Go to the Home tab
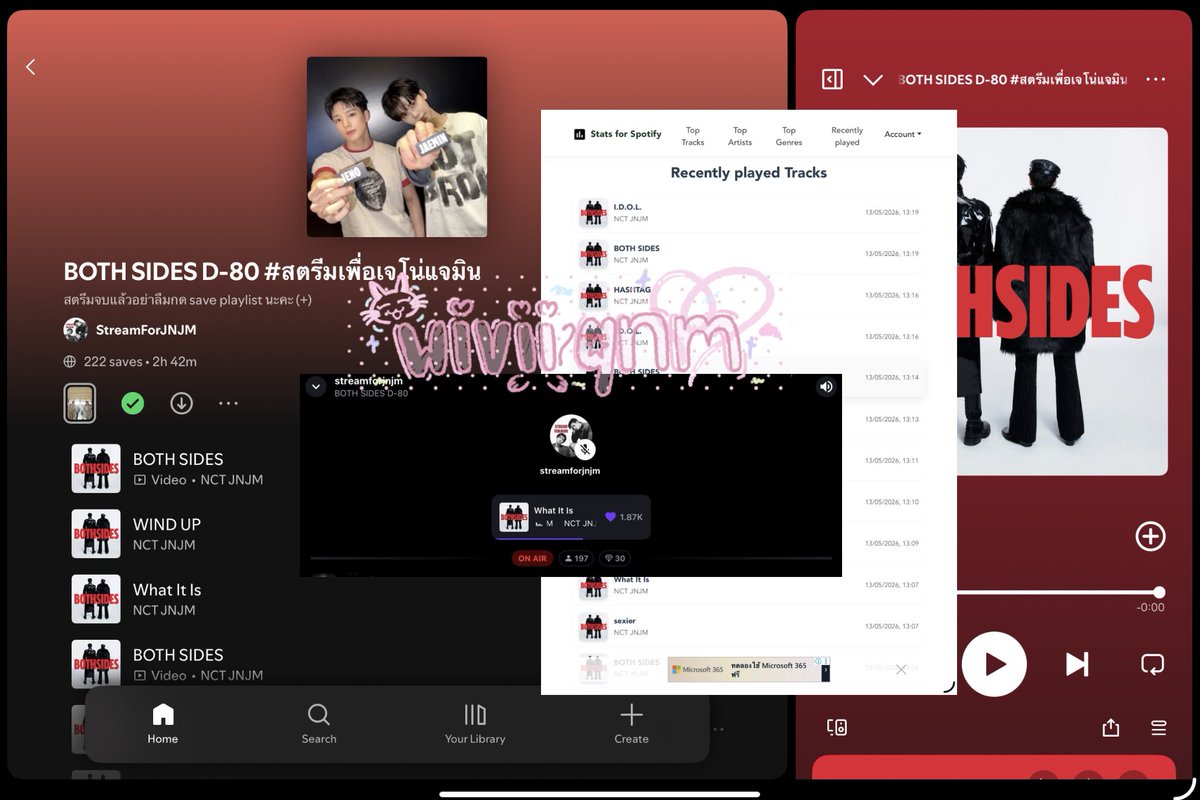The height and width of the screenshot is (800, 1200). click(x=162, y=724)
